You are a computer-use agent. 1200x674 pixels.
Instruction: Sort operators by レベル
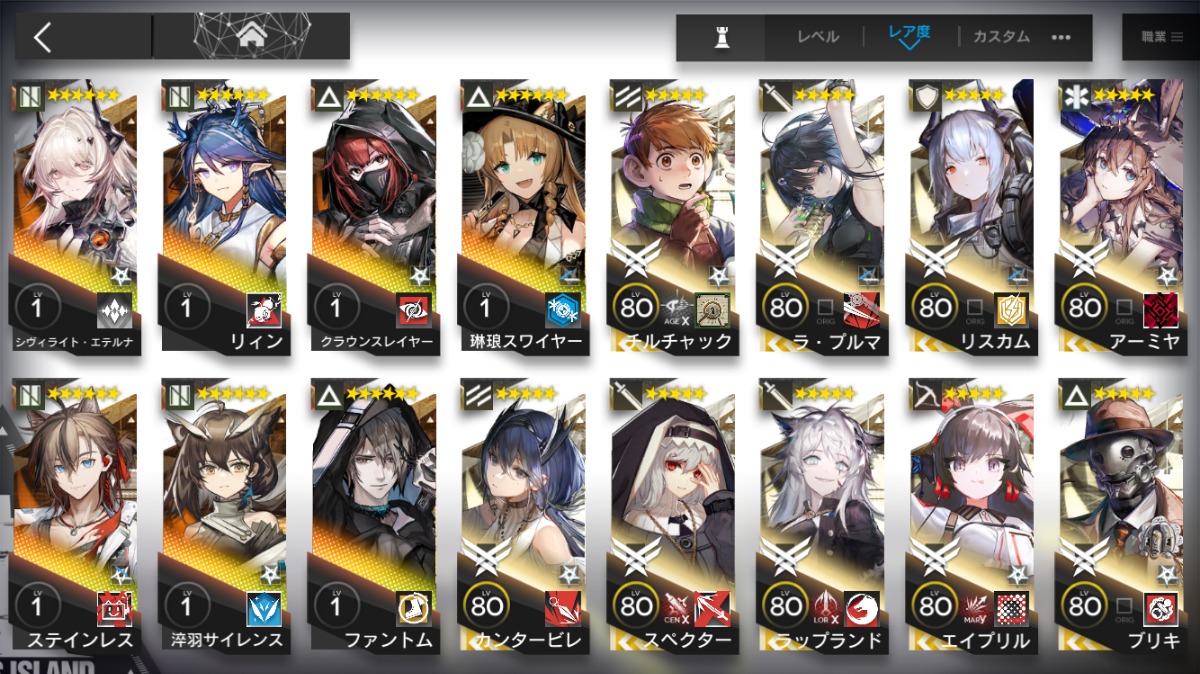817,37
